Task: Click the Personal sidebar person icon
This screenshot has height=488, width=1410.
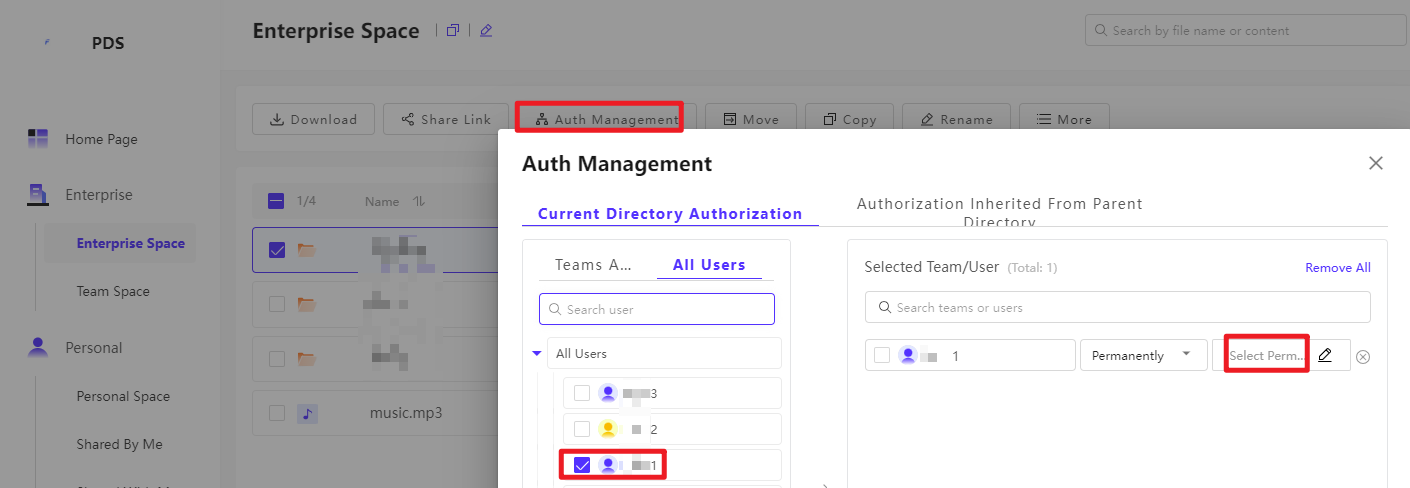Action: coord(38,347)
